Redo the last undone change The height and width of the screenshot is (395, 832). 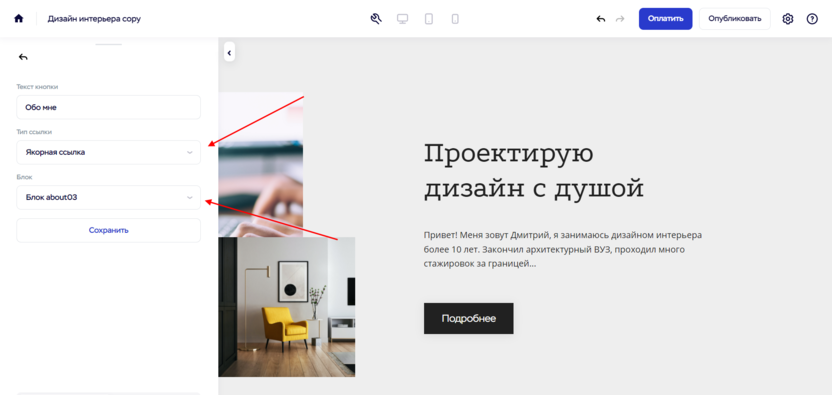tap(620, 19)
